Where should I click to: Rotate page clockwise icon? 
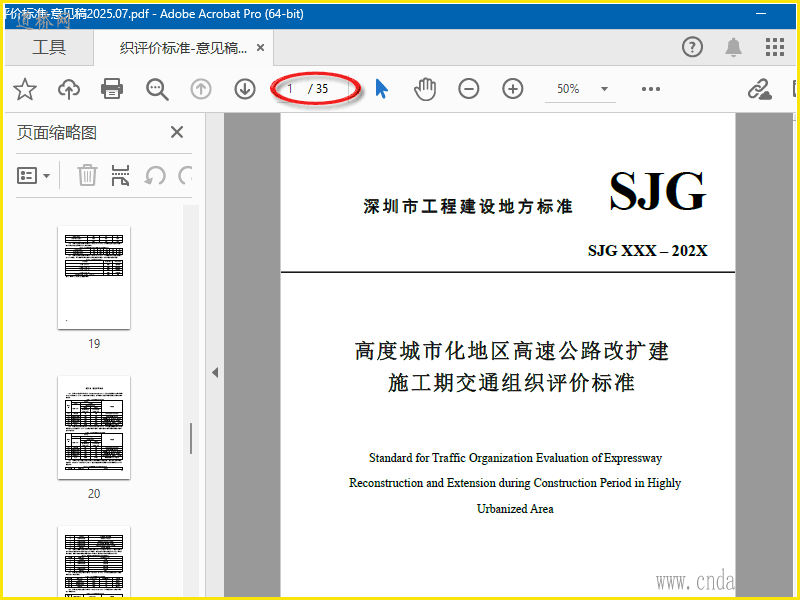tap(185, 176)
